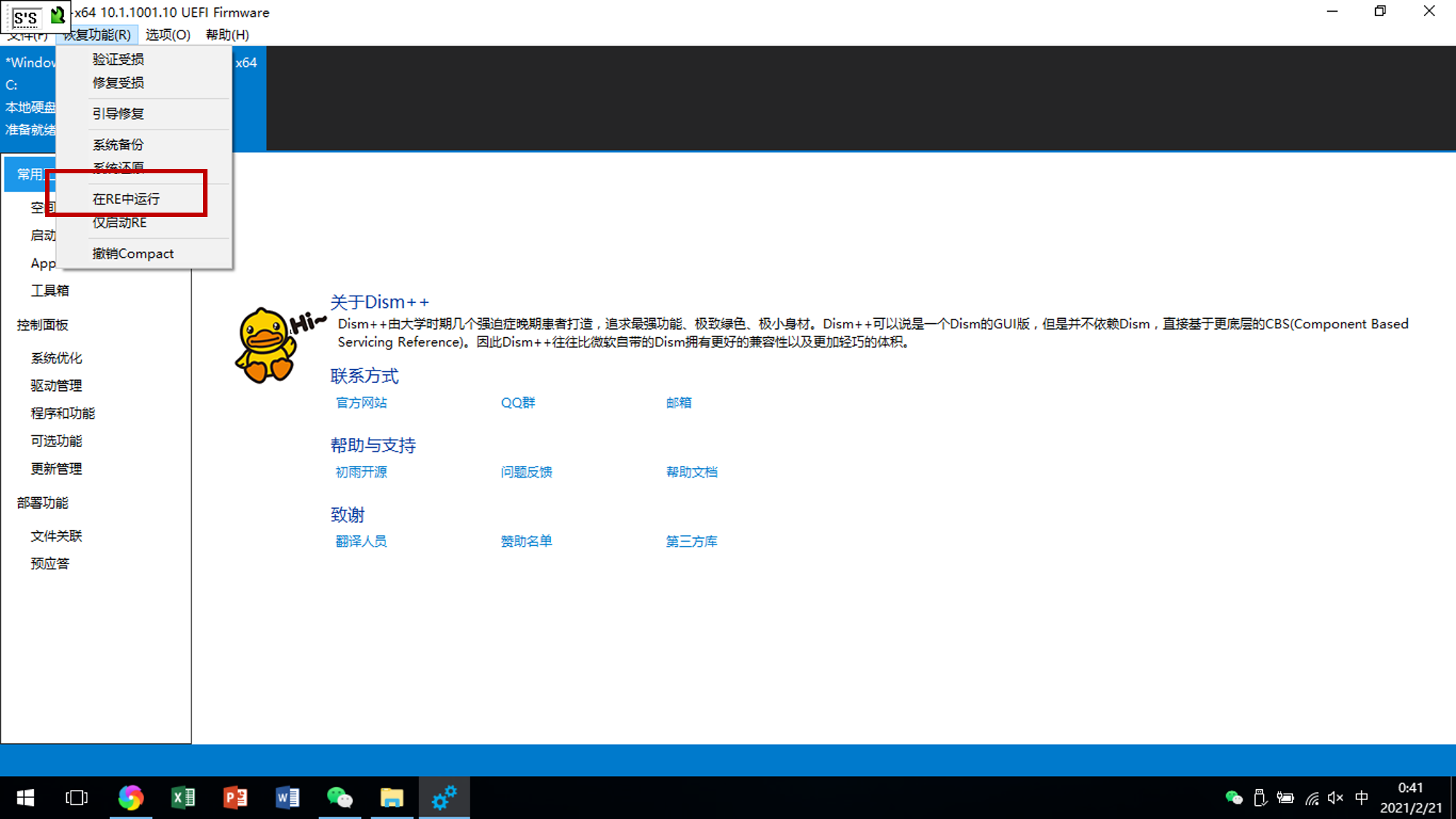Switch input method via the tray 中 indicator
This screenshot has width=1456, height=819.
click(1361, 798)
